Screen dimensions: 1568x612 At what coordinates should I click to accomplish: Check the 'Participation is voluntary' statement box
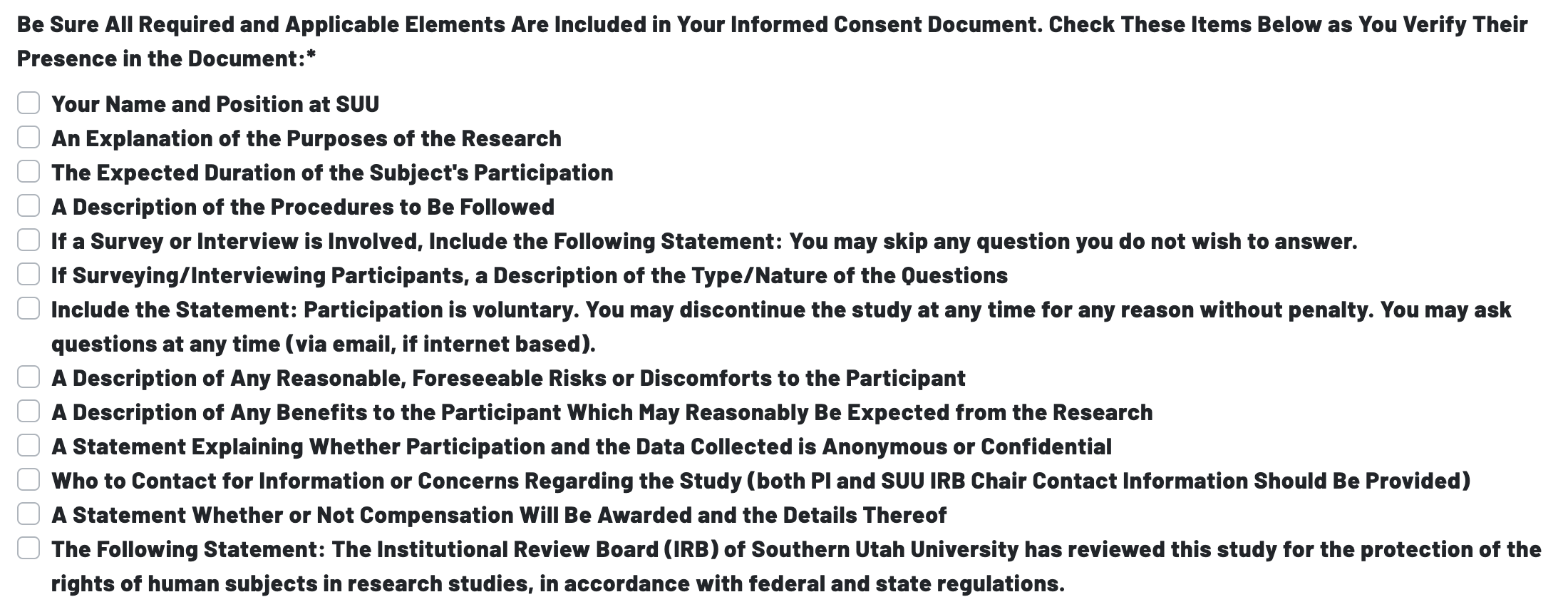(x=29, y=308)
